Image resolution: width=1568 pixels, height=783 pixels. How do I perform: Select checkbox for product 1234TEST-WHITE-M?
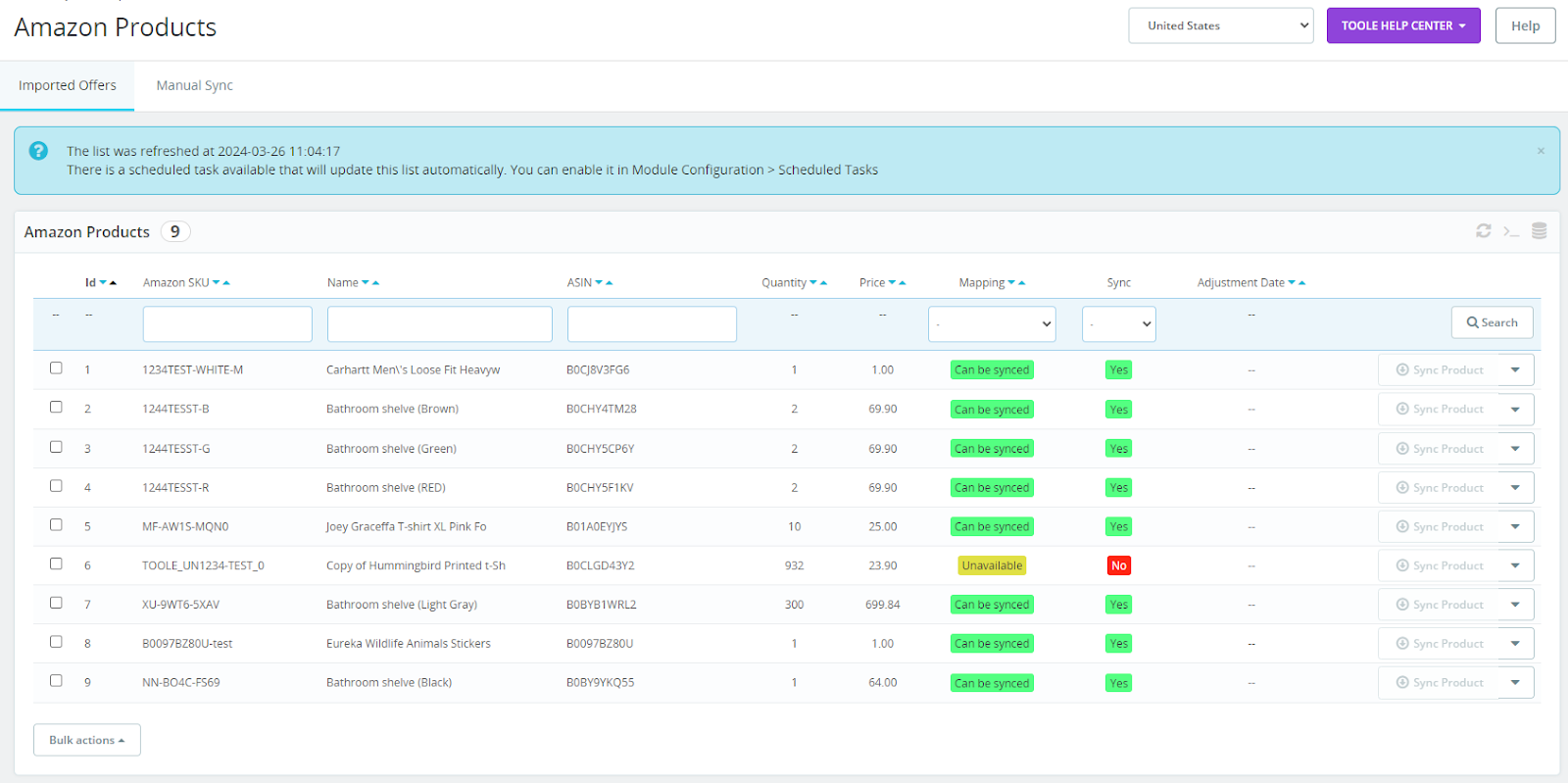[x=56, y=368]
